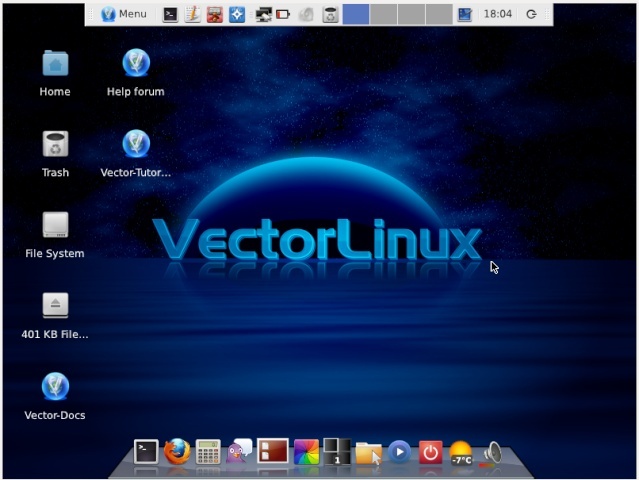Open the calculator from the dock

click(208, 451)
